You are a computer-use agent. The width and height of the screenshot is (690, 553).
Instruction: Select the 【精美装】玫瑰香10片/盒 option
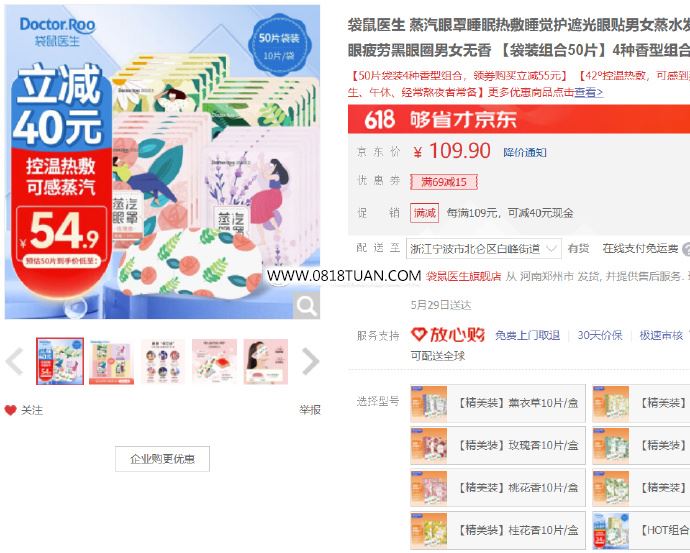coord(498,445)
